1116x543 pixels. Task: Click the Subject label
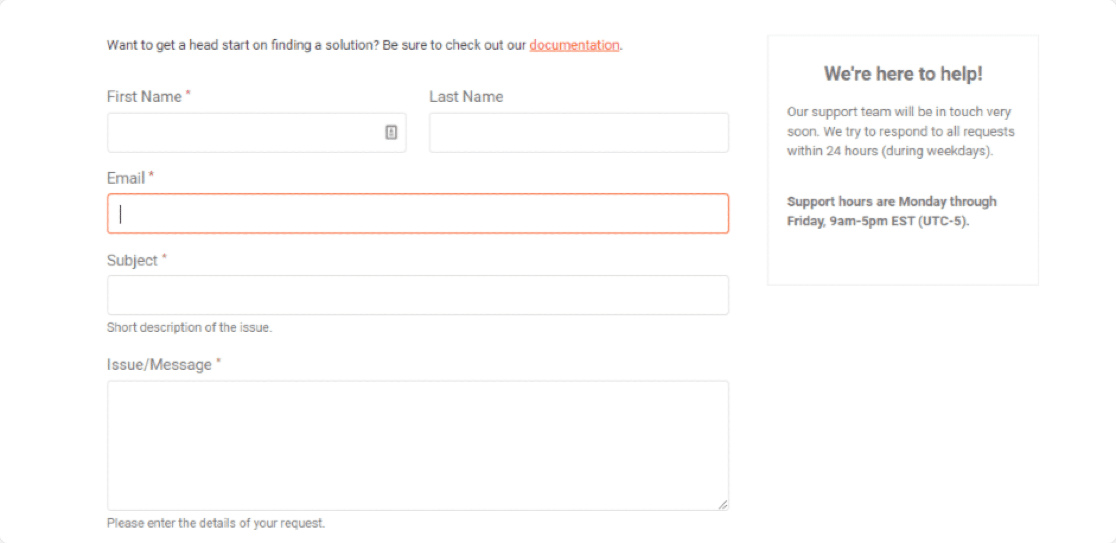[132, 260]
